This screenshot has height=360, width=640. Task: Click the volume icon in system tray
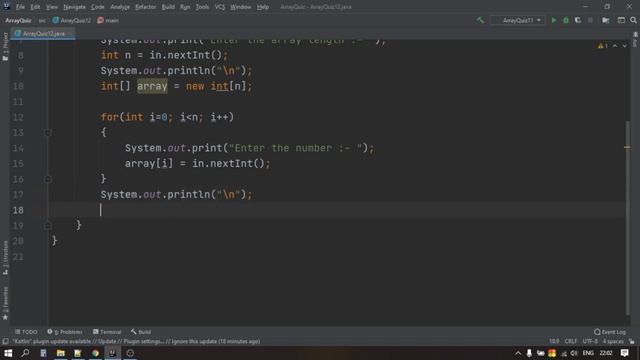(574, 353)
